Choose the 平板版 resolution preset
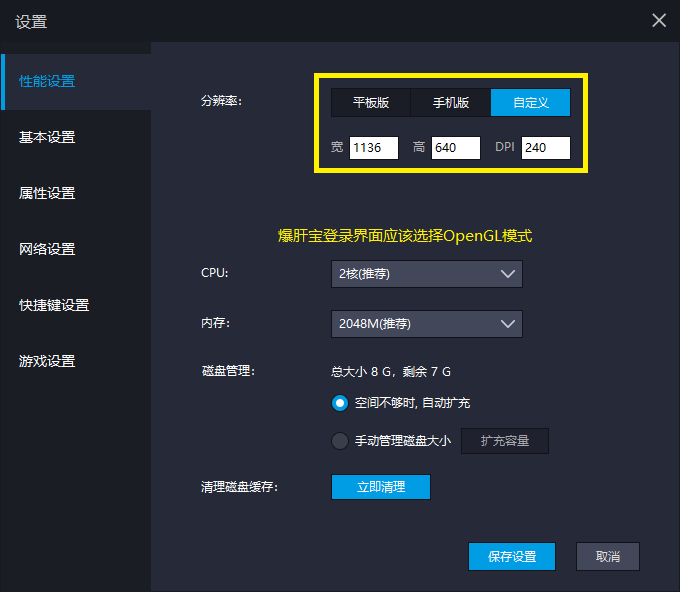 pos(371,102)
